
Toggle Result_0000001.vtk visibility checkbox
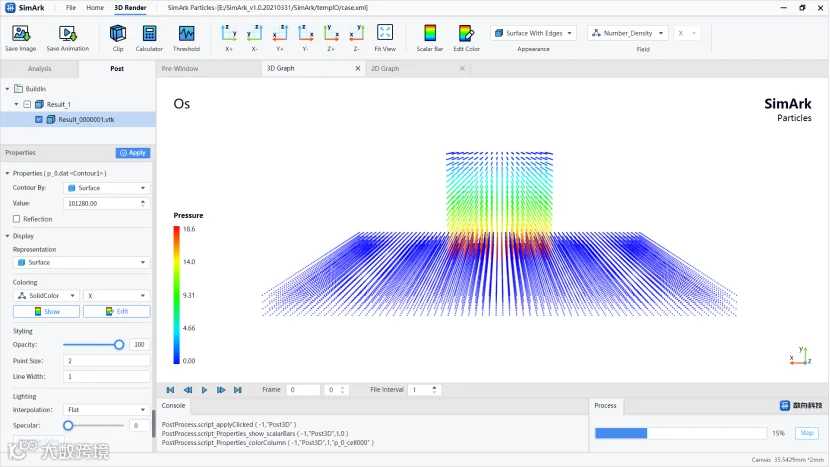(x=39, y=120)
